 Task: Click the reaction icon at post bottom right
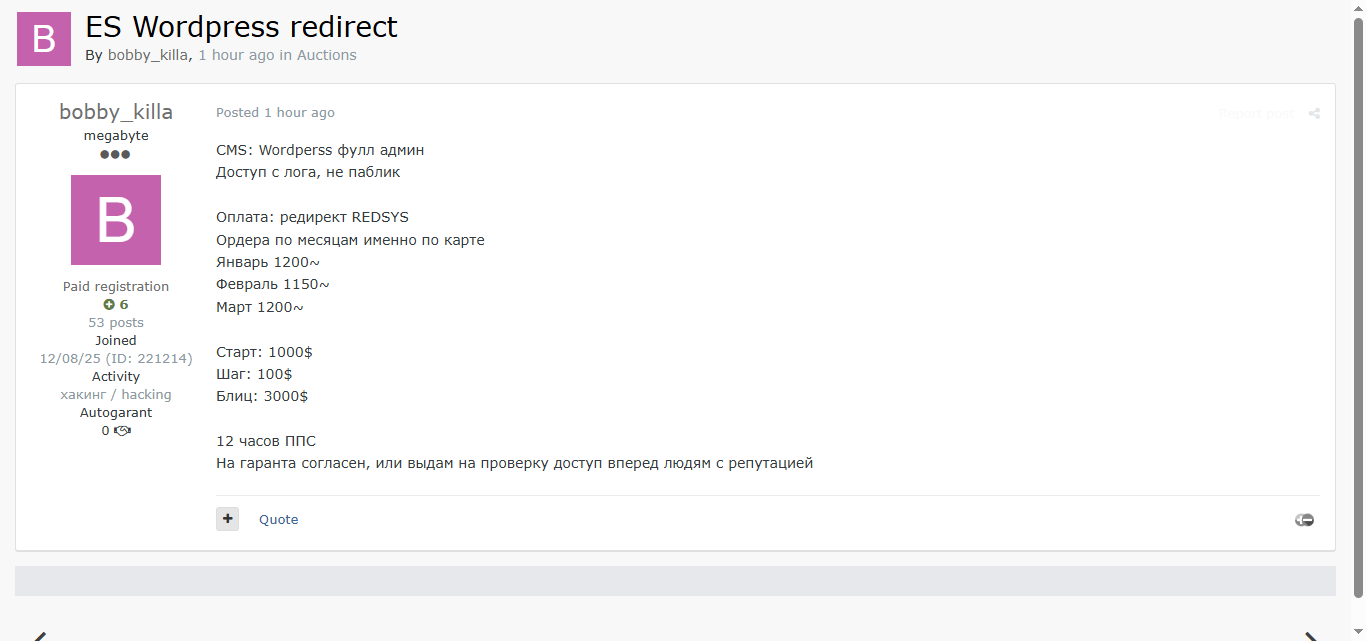(1304, 520)
